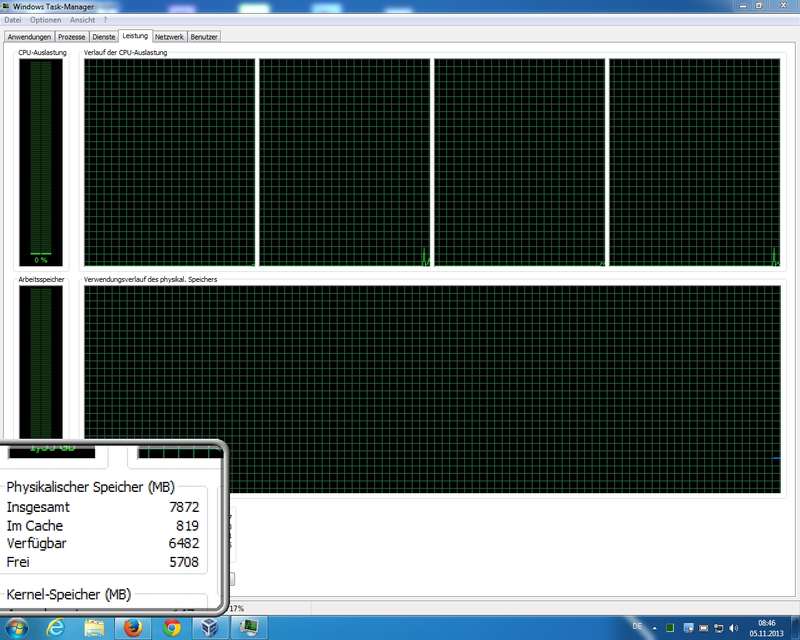
Task: Open the Optionen menu
Action: click(45, 20)
